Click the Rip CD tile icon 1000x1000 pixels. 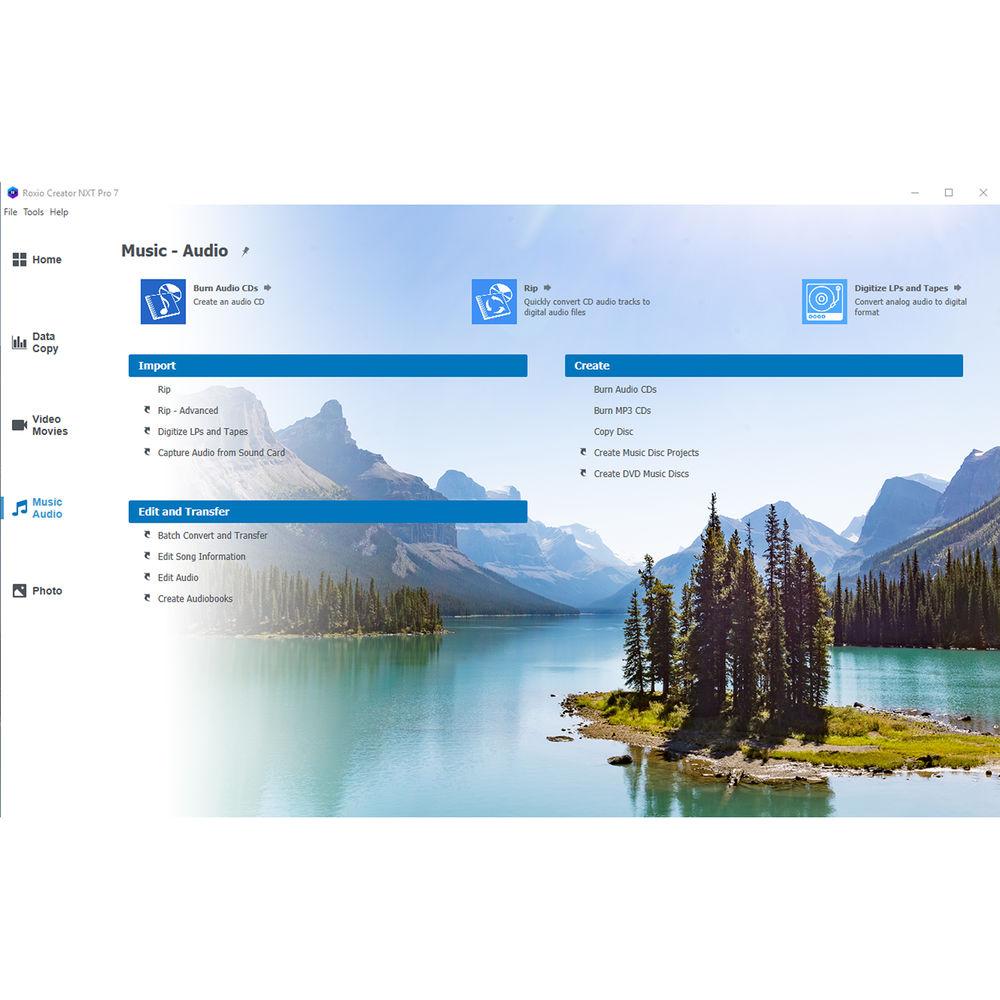pos(494,301)
